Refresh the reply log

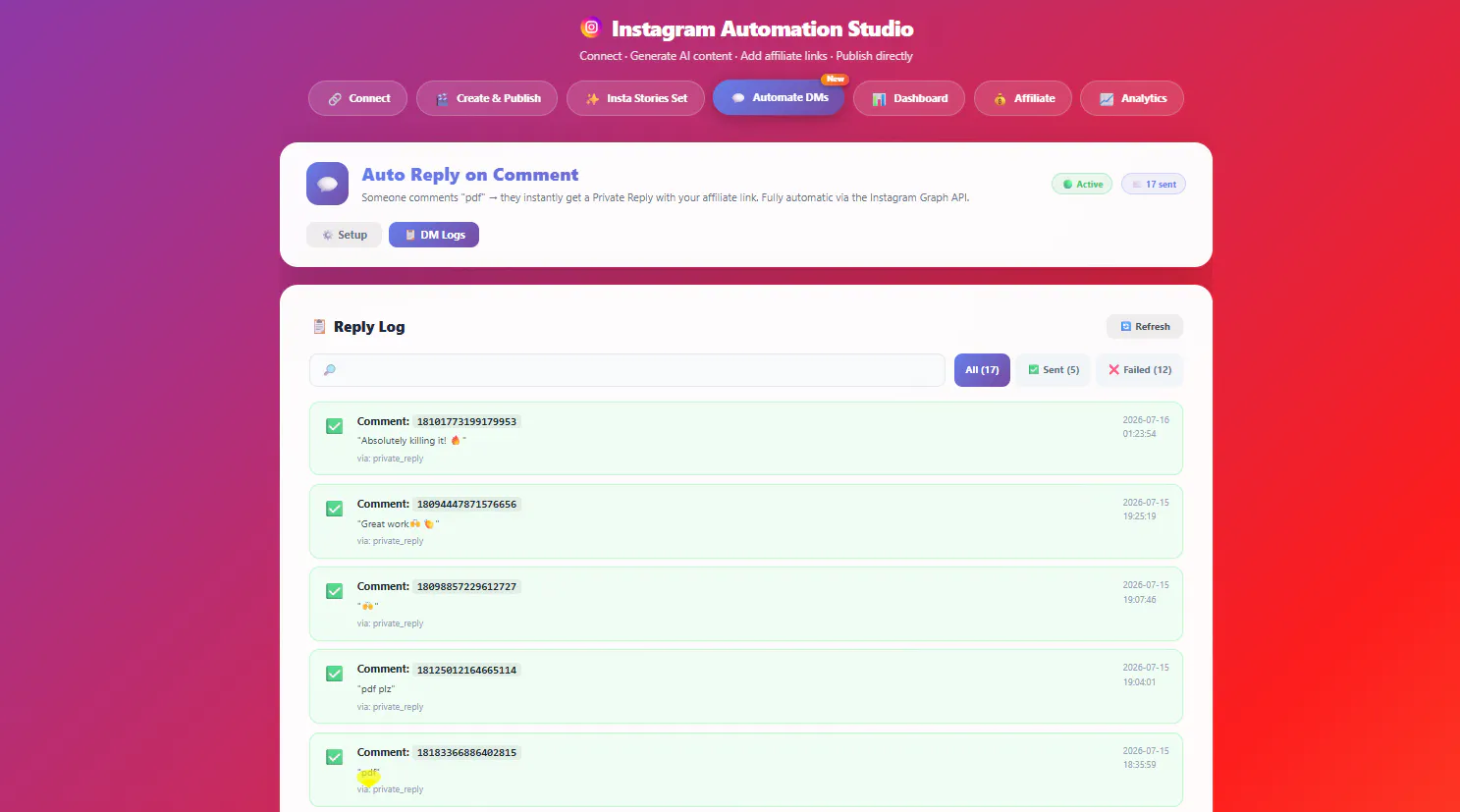(x=1145, y=327)
